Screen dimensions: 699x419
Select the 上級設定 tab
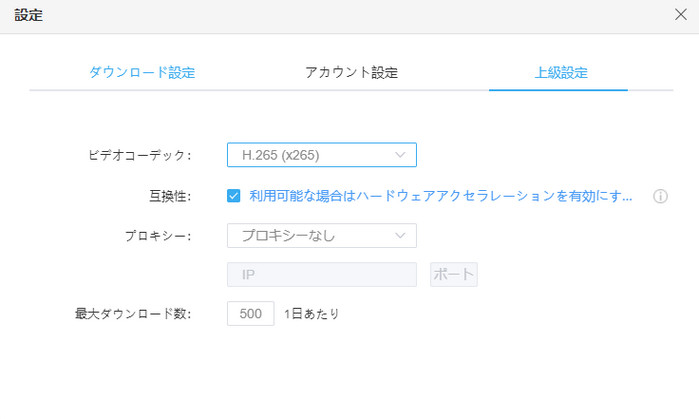point(561,72)
